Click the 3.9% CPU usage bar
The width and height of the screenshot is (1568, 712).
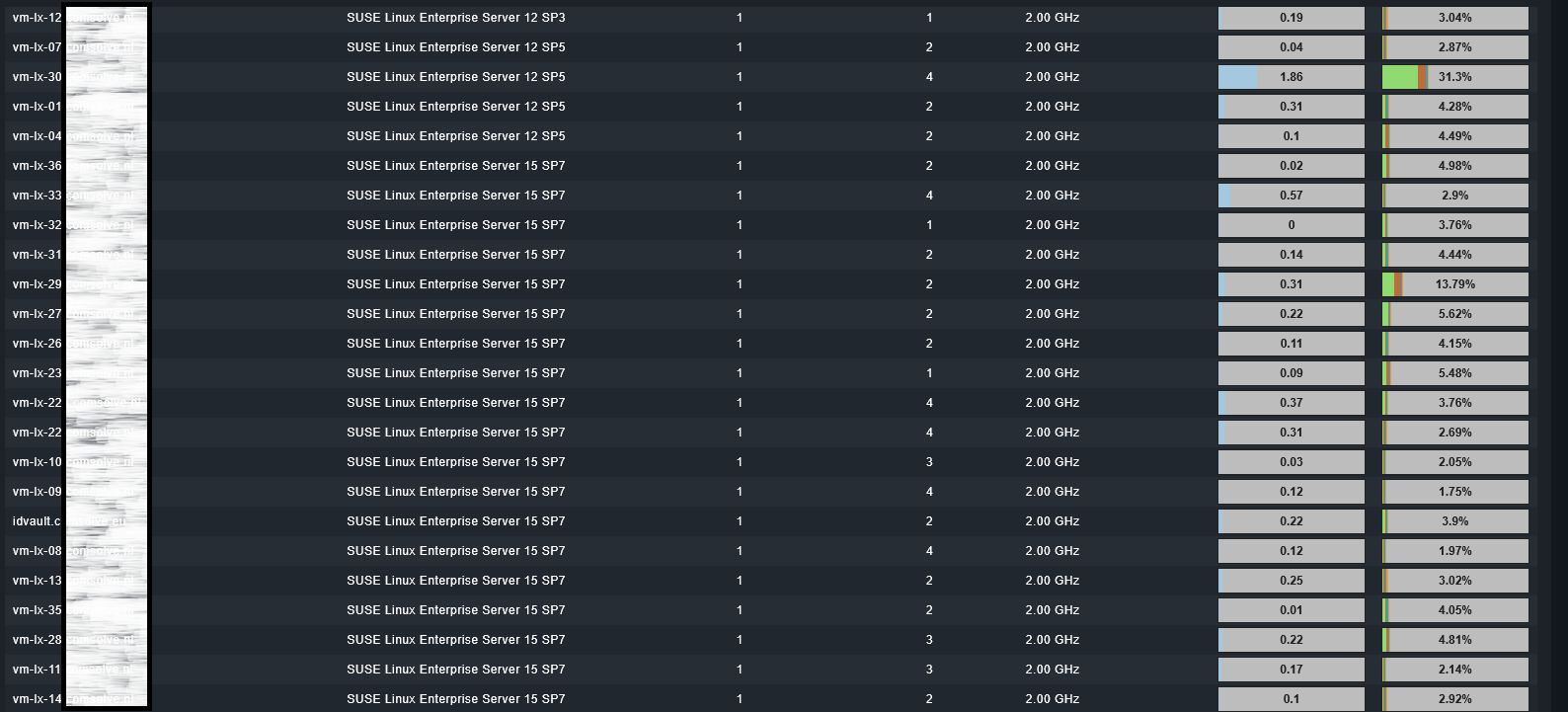(1454, 521)
